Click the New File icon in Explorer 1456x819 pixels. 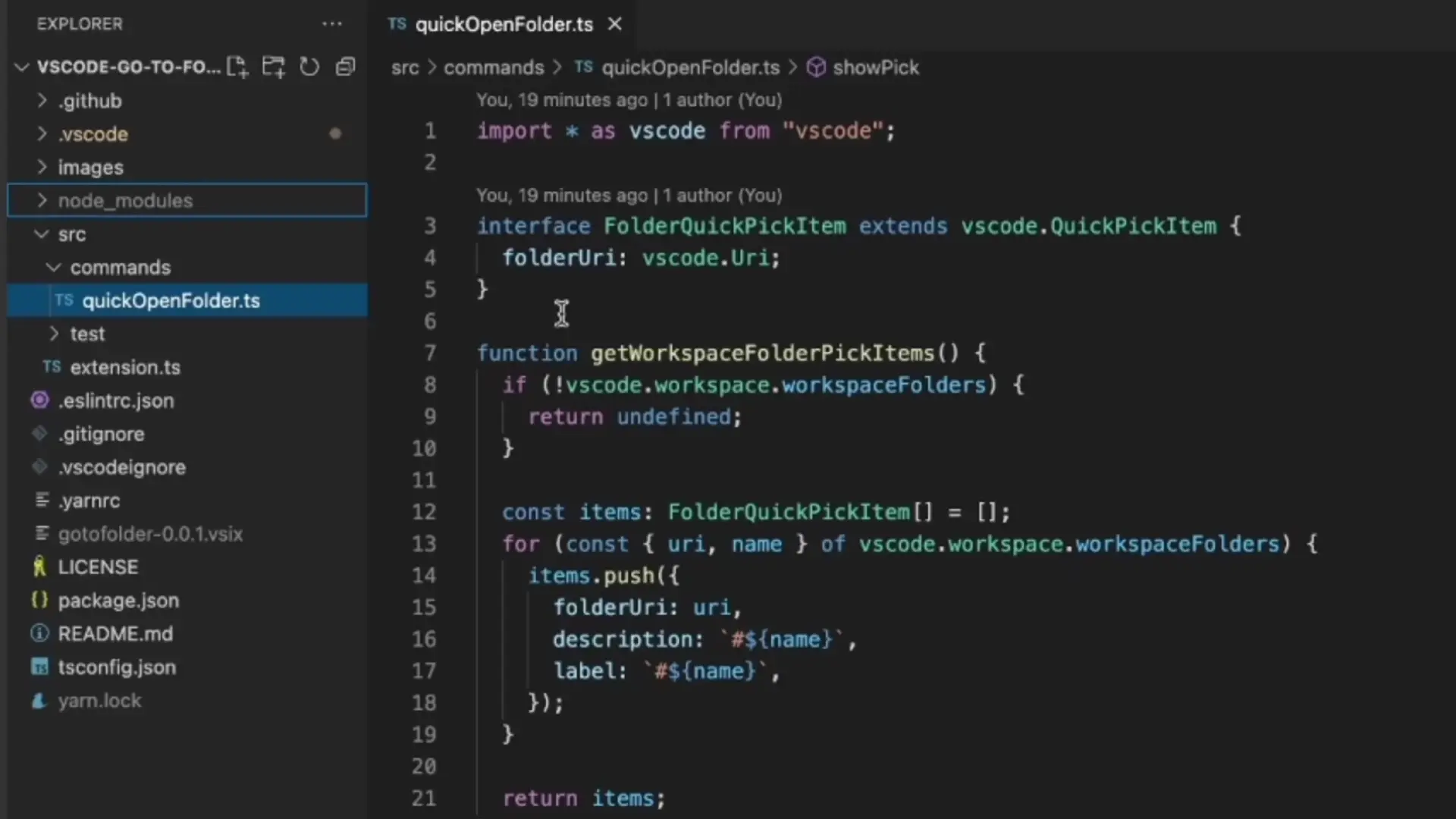(x=237, y=67)
